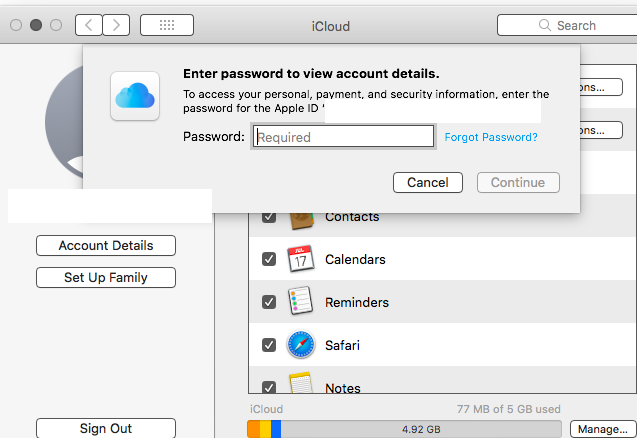This screenshot has height=438, width=637.
Task: Click the yellow storage segment
Action: (x=265, y=429)
